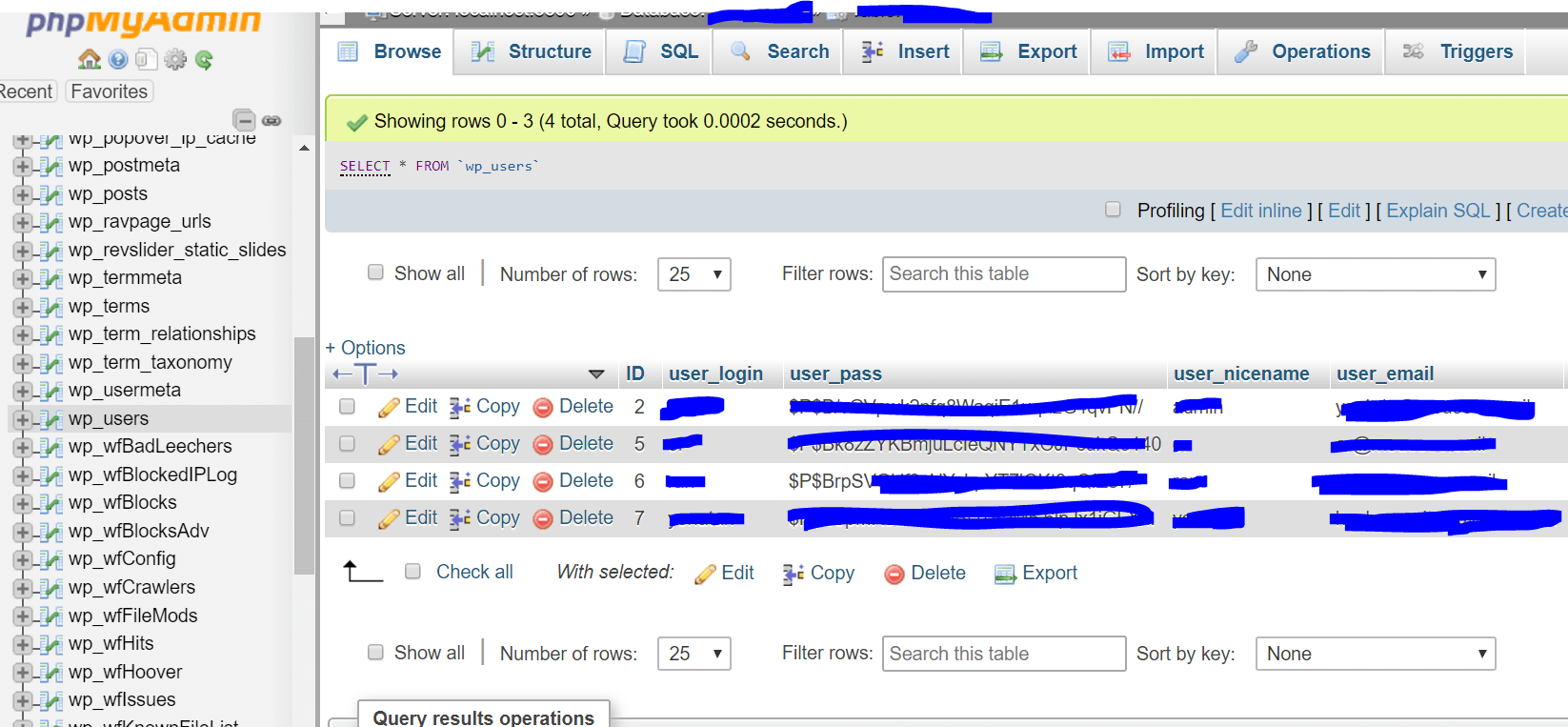This screenshot has height=727, width=1568.
Task: Expand the + Options section
Action: 366,348
